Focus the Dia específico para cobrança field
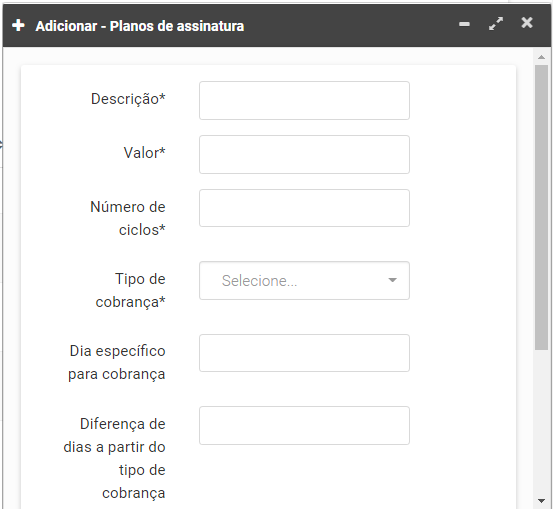This screenshot has width=553, height=509. tap(304, 353)
